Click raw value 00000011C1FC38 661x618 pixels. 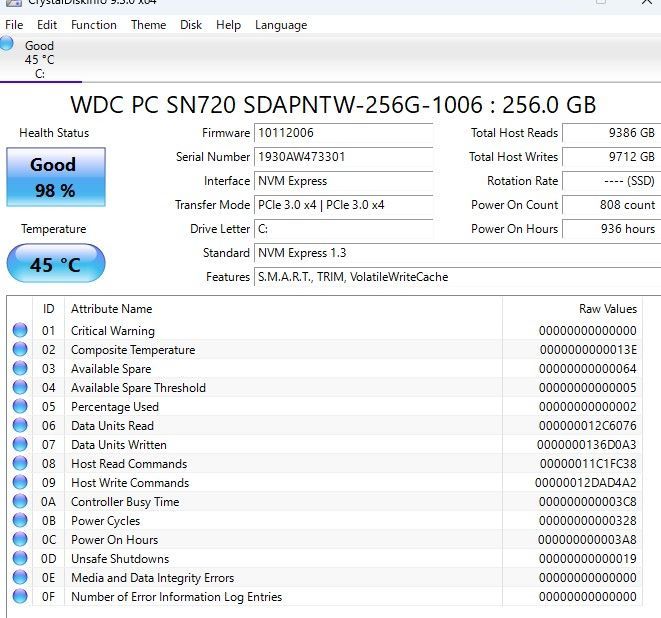click(588, 464)
